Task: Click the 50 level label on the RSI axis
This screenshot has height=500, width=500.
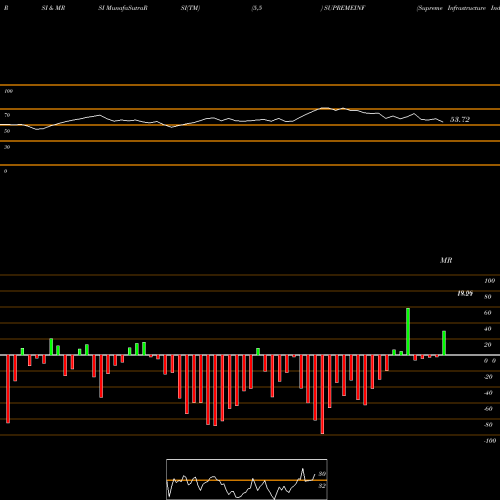Action: pos(7,131)
